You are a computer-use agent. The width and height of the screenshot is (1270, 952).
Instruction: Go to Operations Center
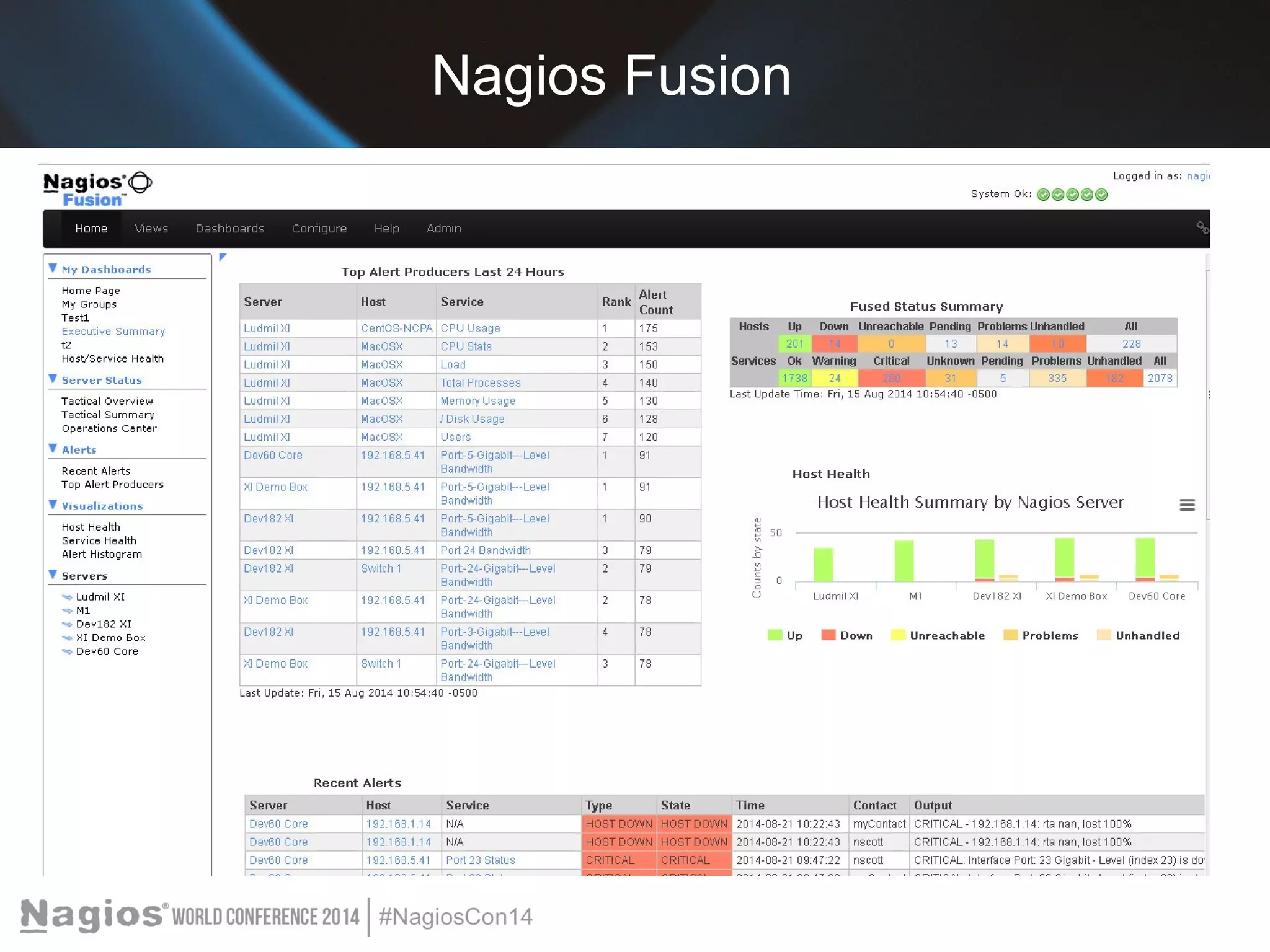(109, 428)
